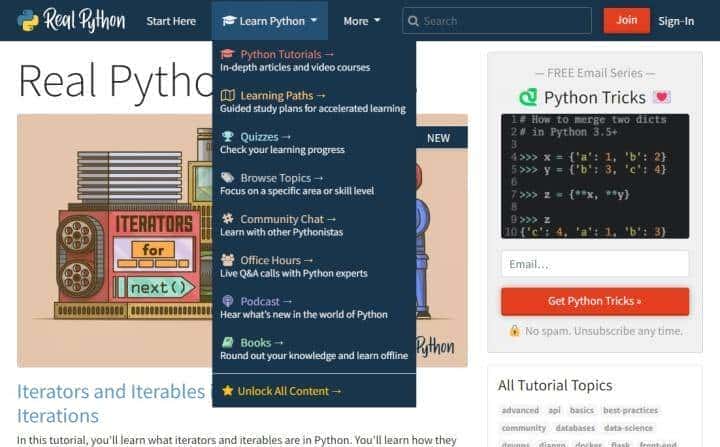The width and height of the screenshot is (720, 447).
Task: Click Live Q&A calls with Python experts
Action: 294,273
